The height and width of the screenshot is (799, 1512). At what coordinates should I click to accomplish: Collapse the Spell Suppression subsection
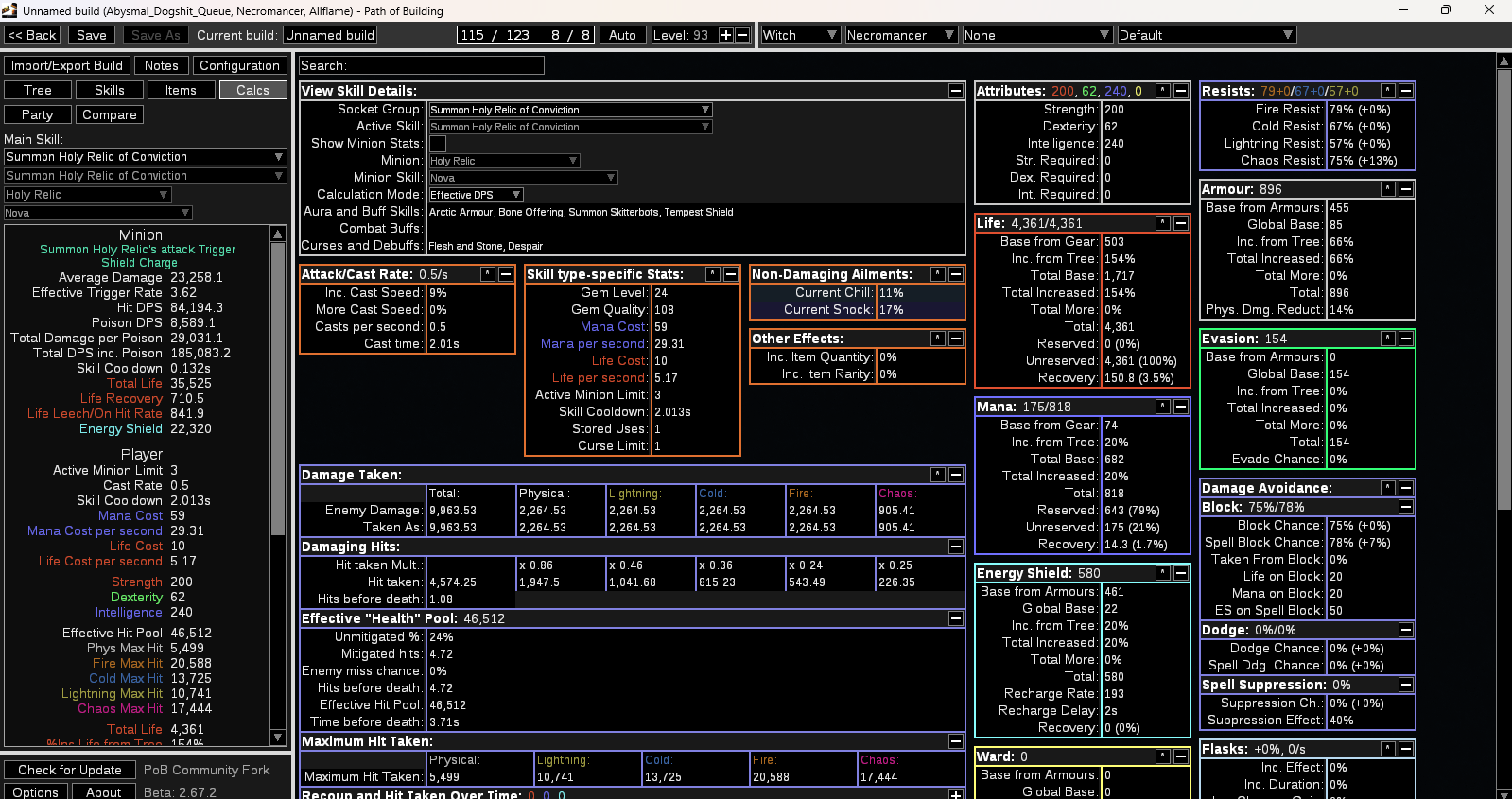(1406, 685)
